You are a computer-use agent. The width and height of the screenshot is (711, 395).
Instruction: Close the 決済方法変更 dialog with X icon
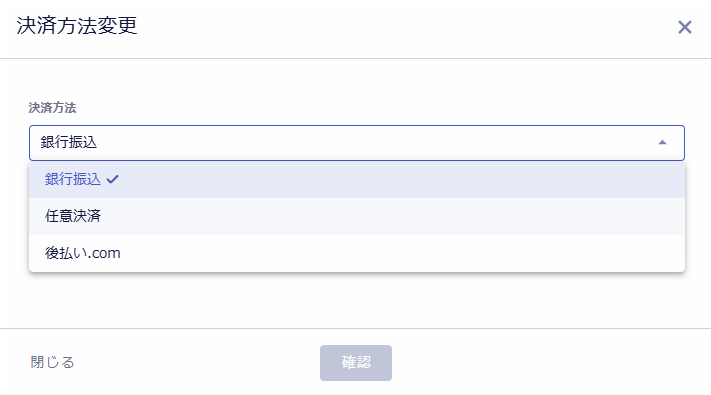(x=685, y=27)
